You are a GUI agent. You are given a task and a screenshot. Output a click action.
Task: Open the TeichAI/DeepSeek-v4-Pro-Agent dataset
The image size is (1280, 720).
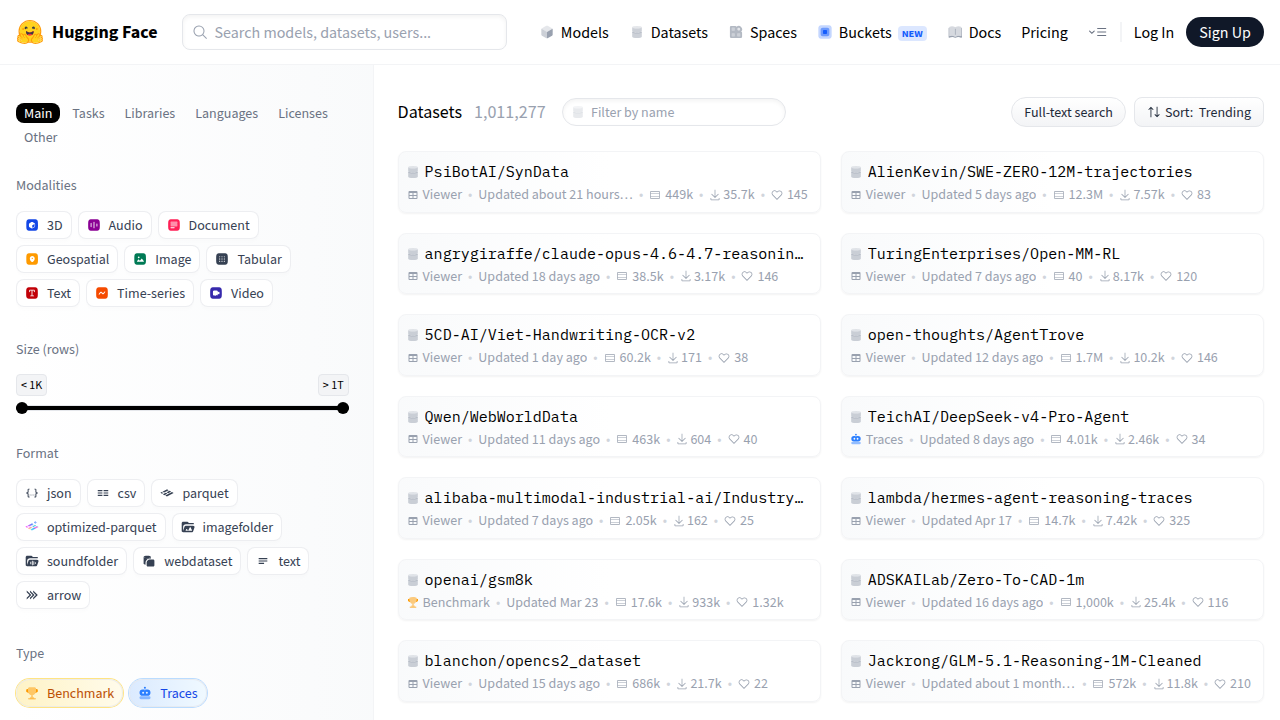click(1052, 427)
